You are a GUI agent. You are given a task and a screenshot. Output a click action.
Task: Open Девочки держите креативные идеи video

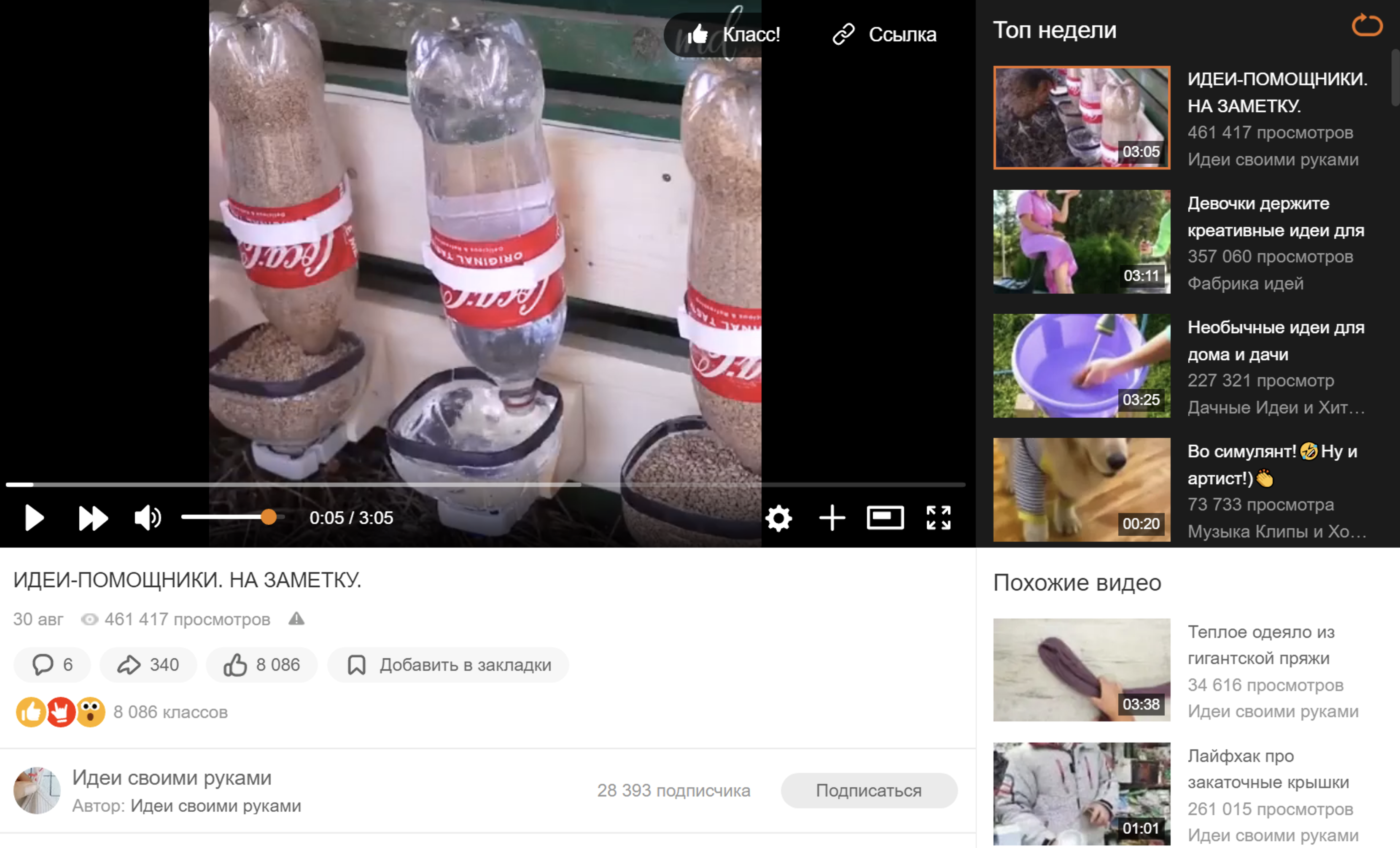(x=1276, y=216)
